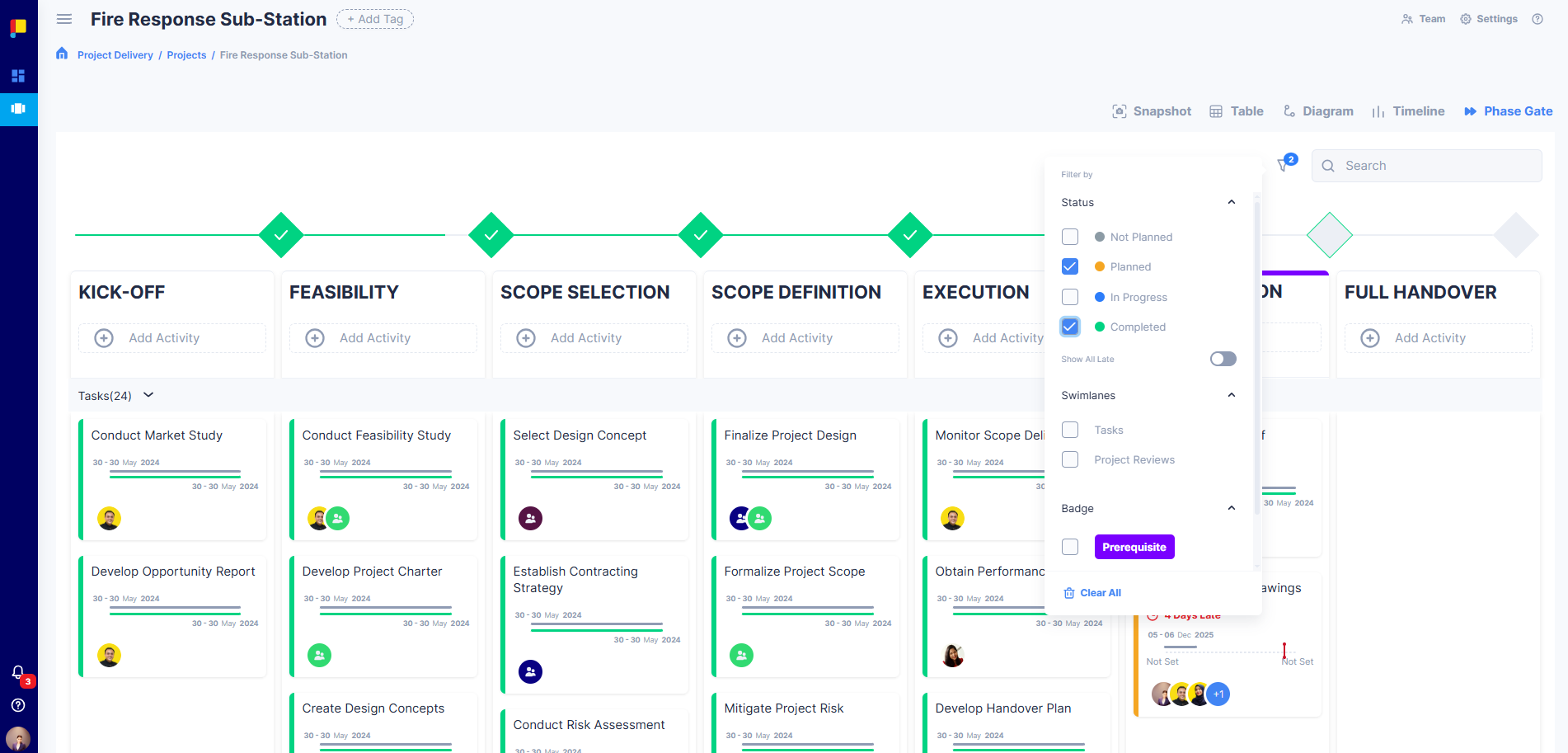This screenshot has height=753, width=1568.
Task: Click the app logo icon
Action: pyautogui.click(x=18, y=28)
